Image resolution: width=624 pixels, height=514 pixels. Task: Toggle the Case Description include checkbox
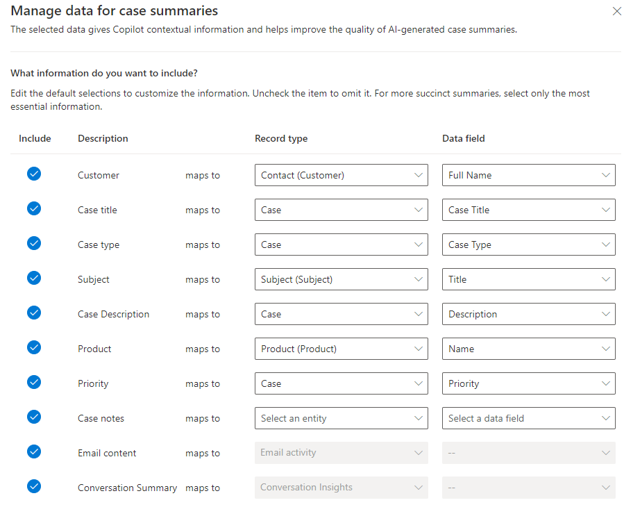(34, 313)
